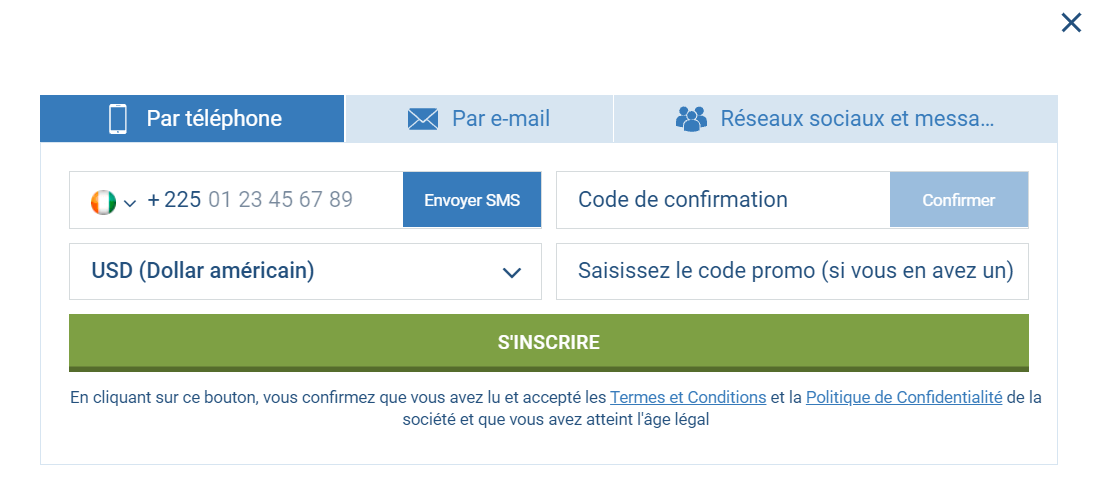Focus the phone number input field
Image resolution: width=1094 pixels, height=500 pixels.
[280, 200]
